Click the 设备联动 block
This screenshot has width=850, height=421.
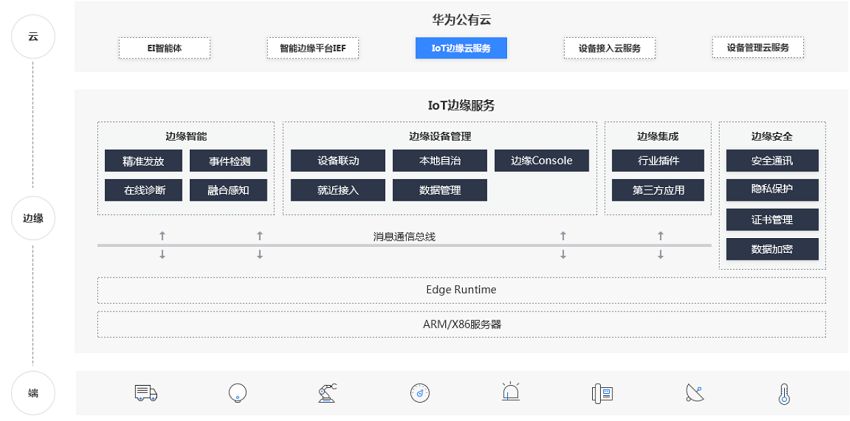tap(338, 161)
